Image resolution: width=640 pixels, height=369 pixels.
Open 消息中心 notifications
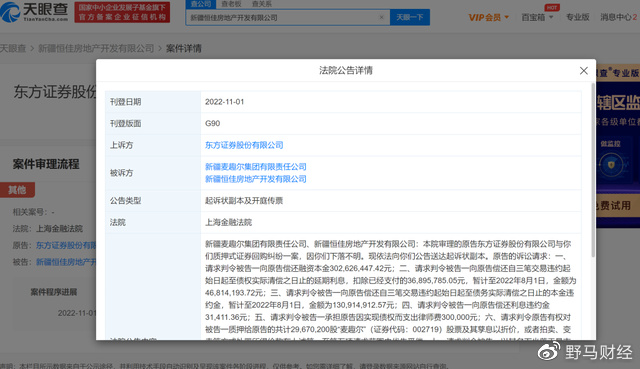click(x=618, y=17)
